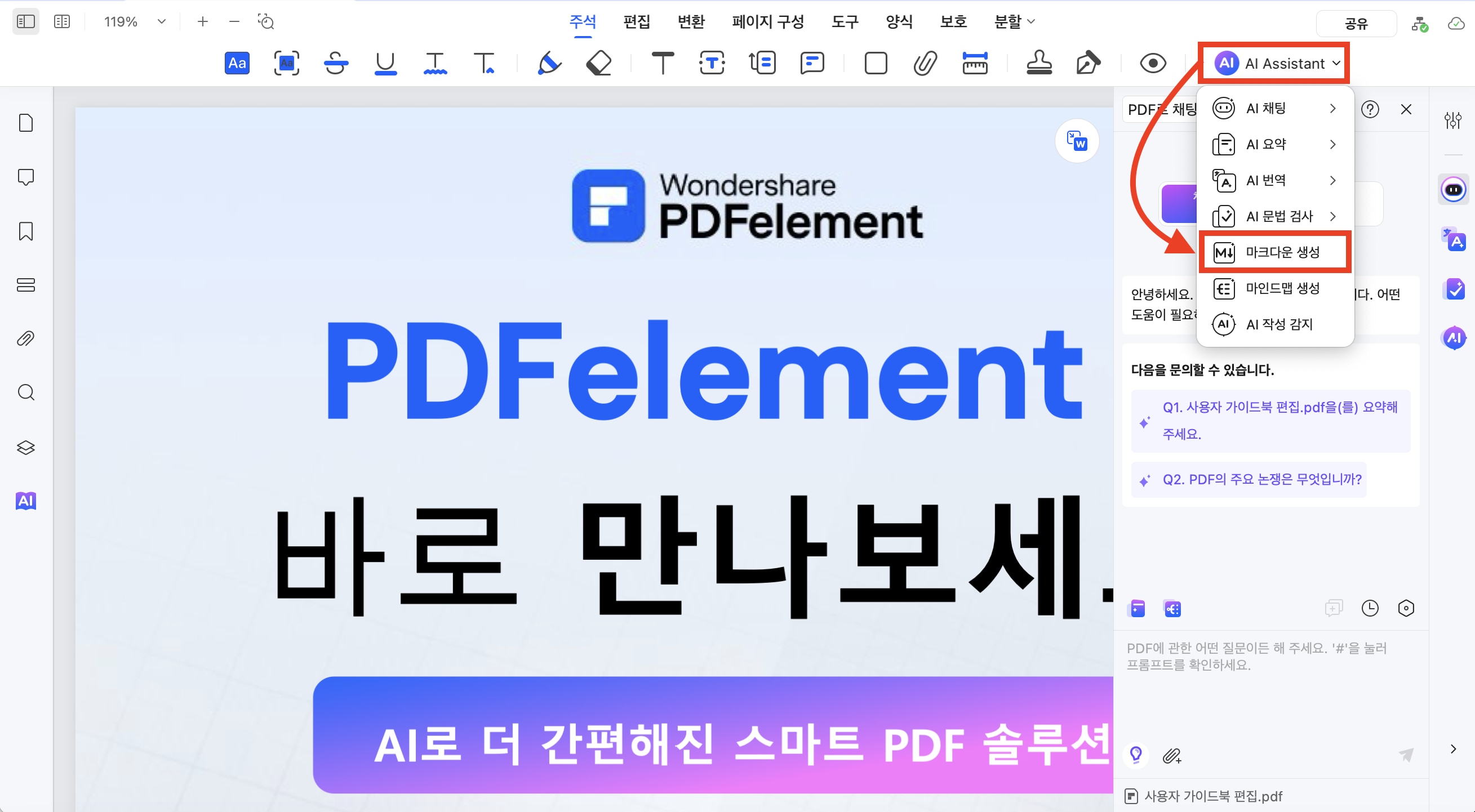This screenshot has width=1475, height=812.
Task: Select the eraser tool
Action: coord(599,63)
